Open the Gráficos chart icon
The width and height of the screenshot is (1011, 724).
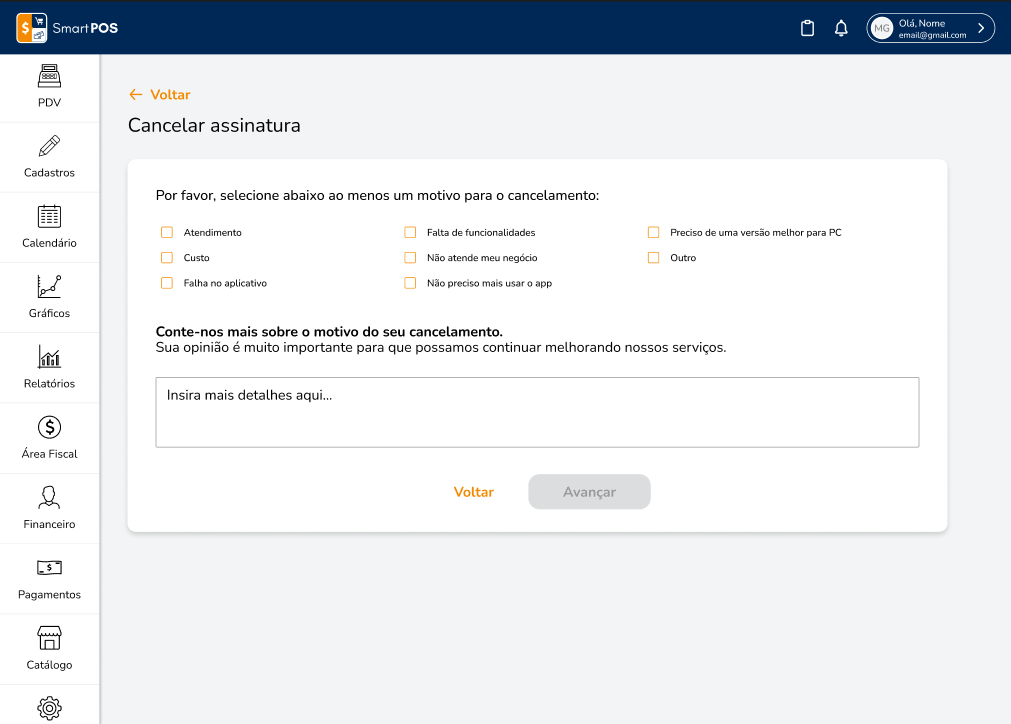[x=49, y=286]
